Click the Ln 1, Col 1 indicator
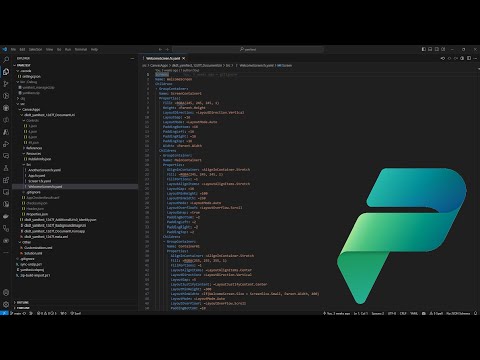This screenshot has height=360, width=480. pos(361,313)
